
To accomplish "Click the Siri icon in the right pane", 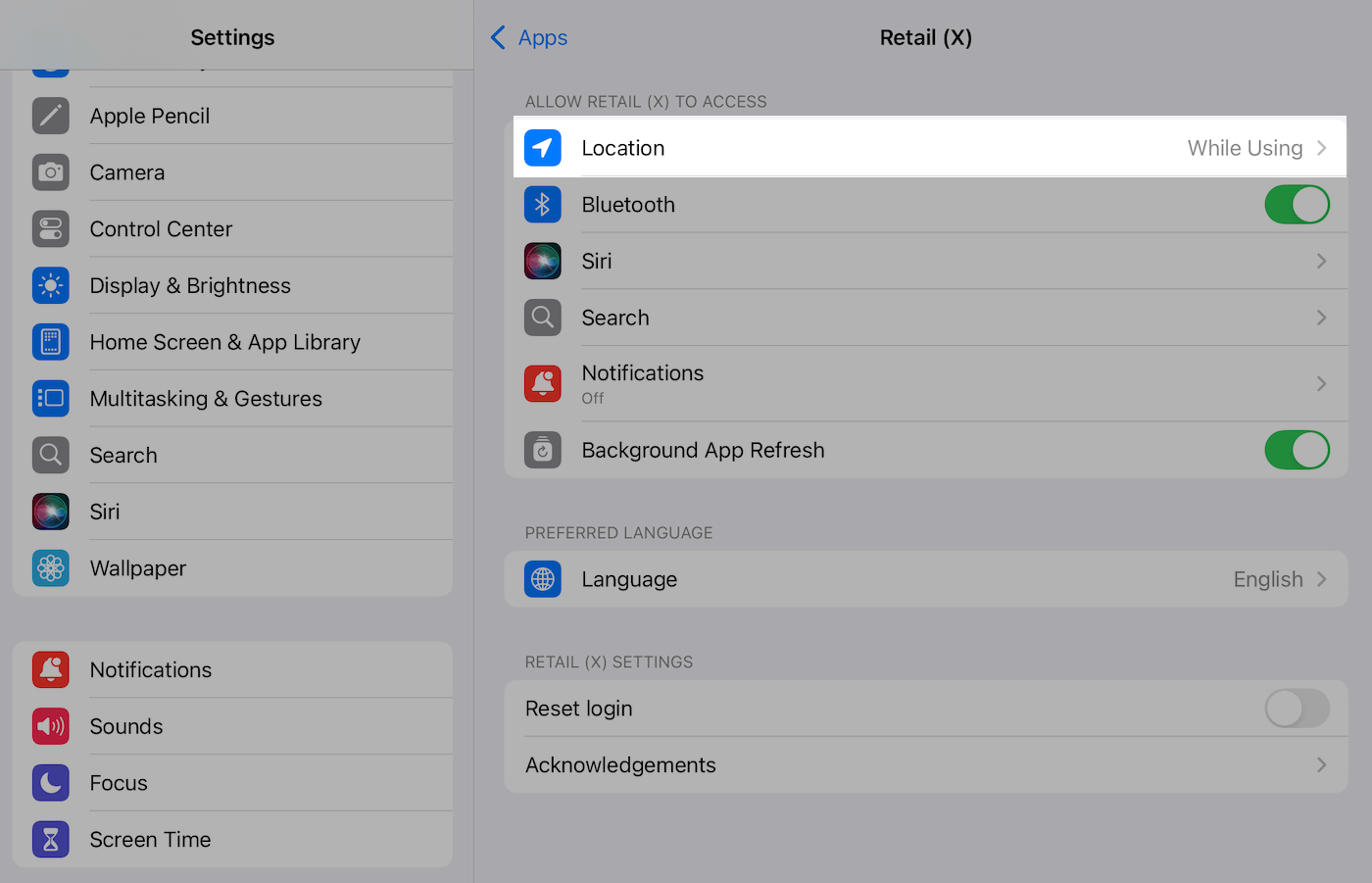I will pos(542,261).
